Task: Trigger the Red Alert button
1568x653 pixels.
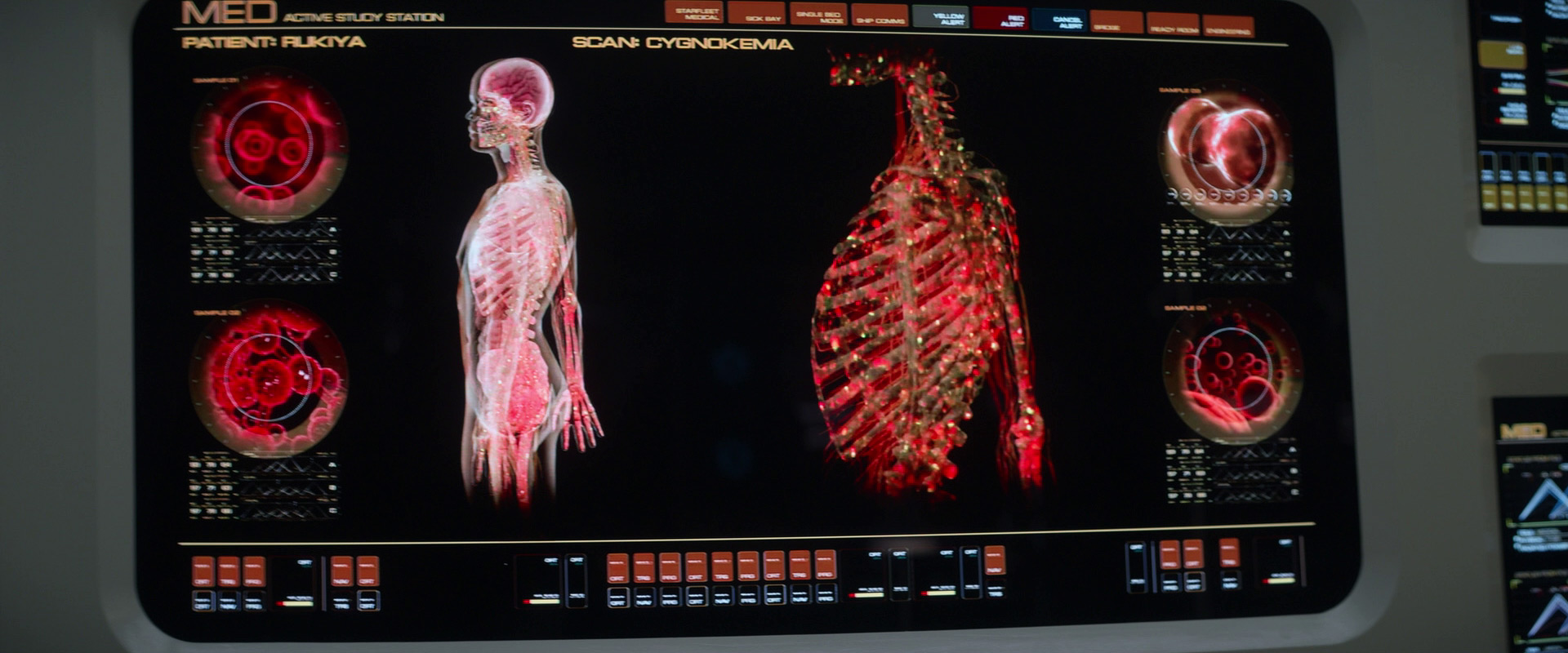Action: coord(1000,19)
